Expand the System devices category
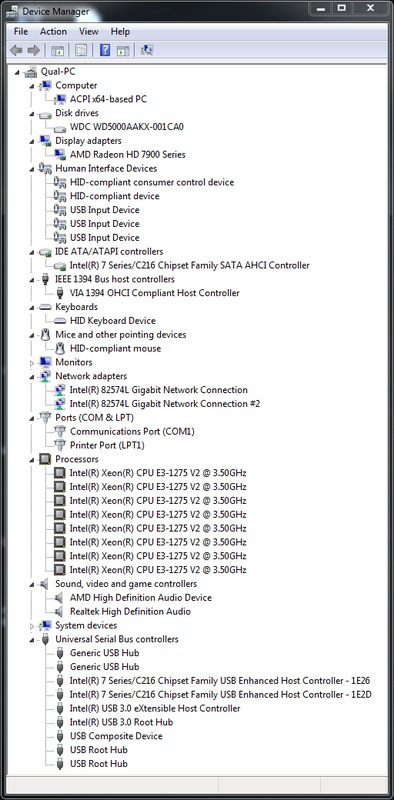Image resolution: width=394 pixels, height=800 pixels. 32,626
